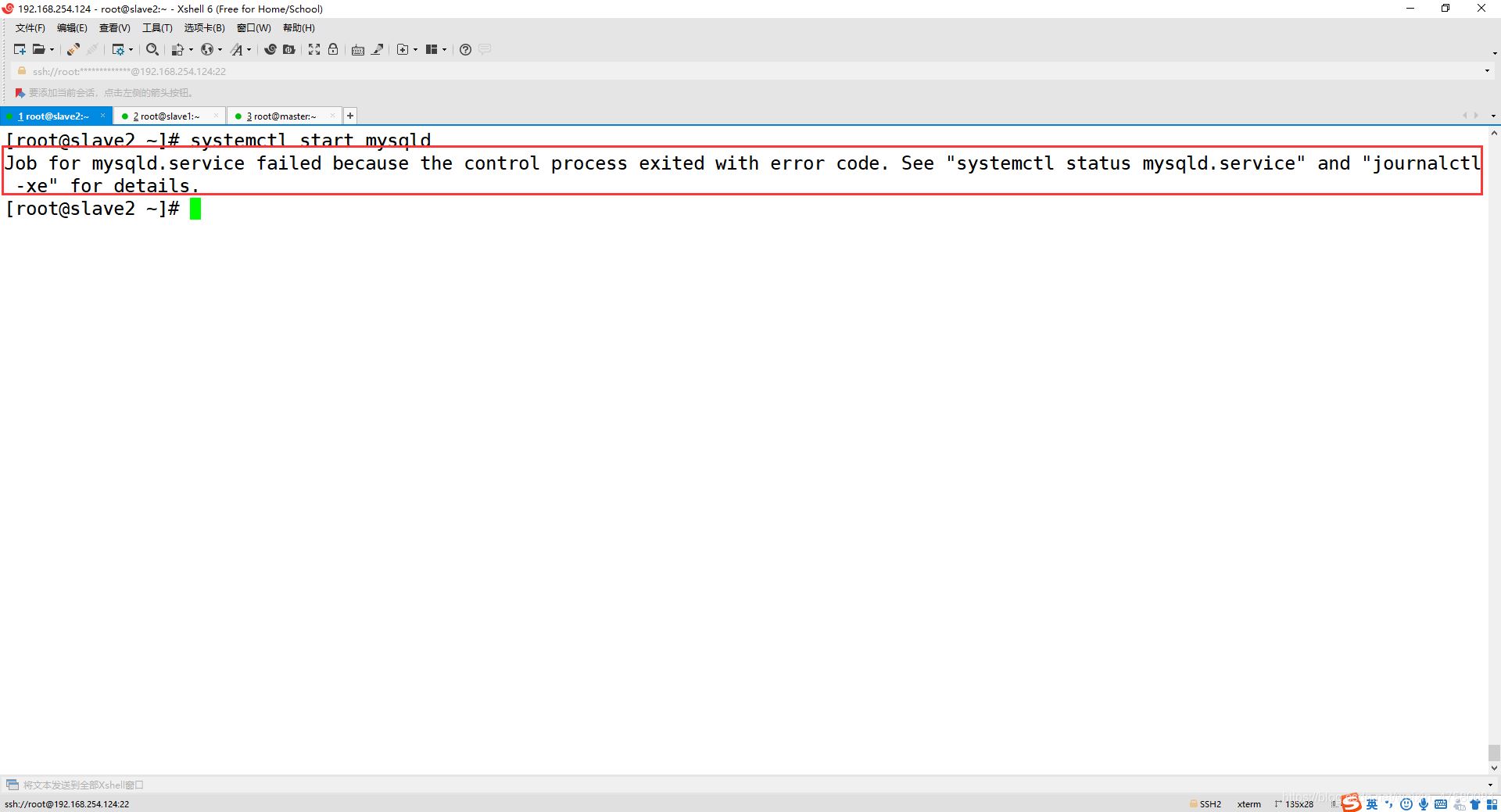Switch to the root@master tab
Viewport: 1501px width, 812px height.
coord(283,116)
